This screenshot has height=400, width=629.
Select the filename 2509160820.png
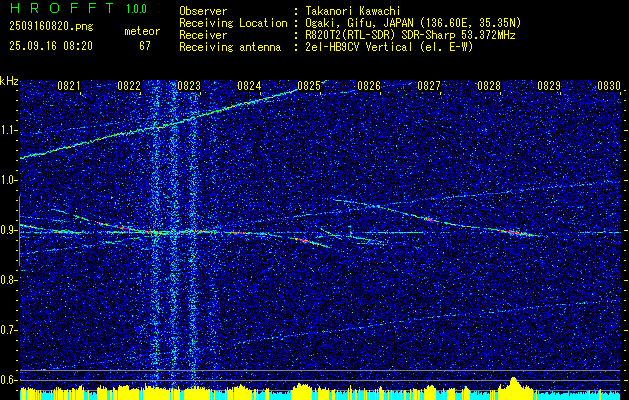pos(51,27)
